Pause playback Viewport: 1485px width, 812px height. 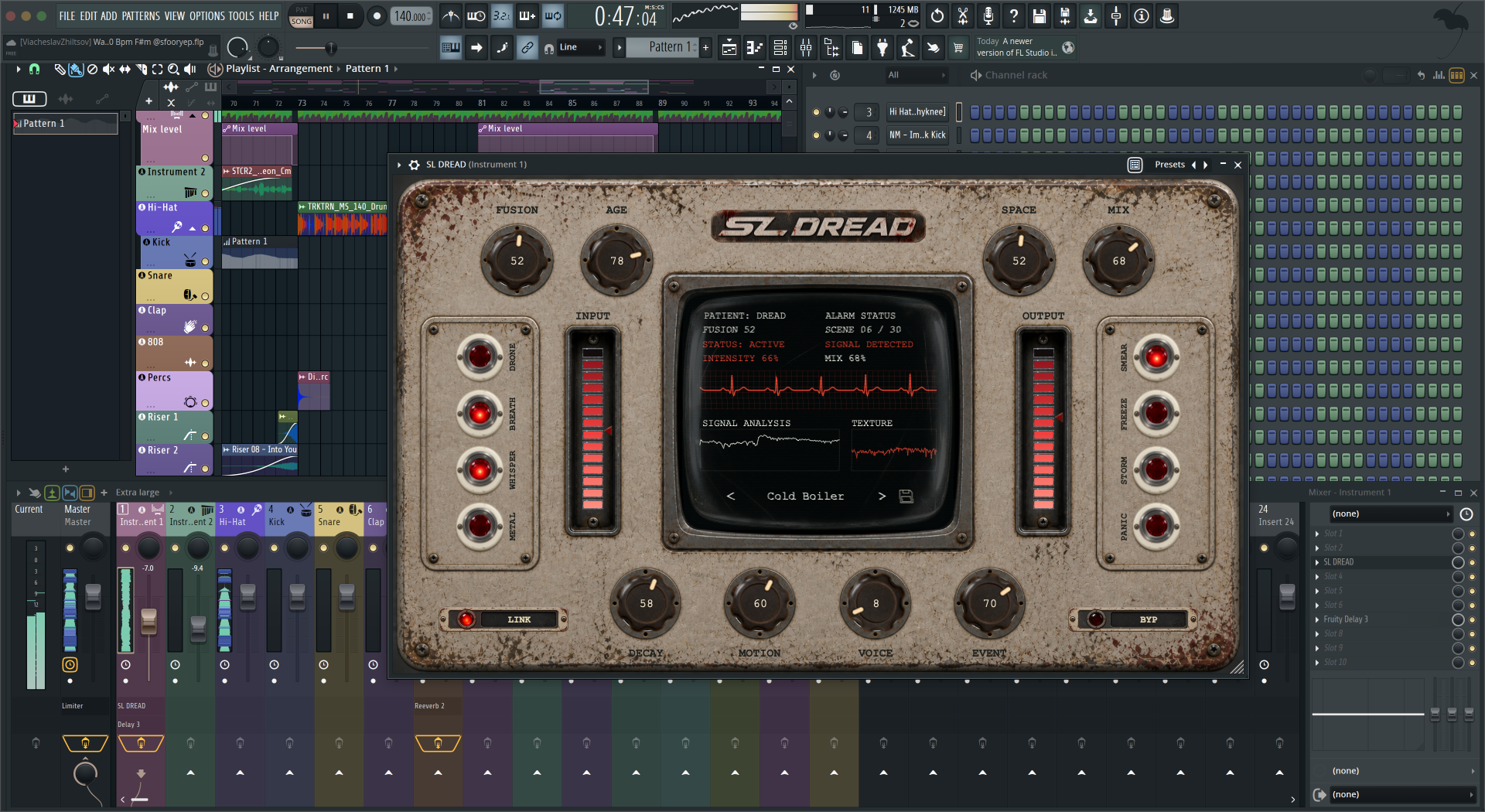click(x=326, y=15)
